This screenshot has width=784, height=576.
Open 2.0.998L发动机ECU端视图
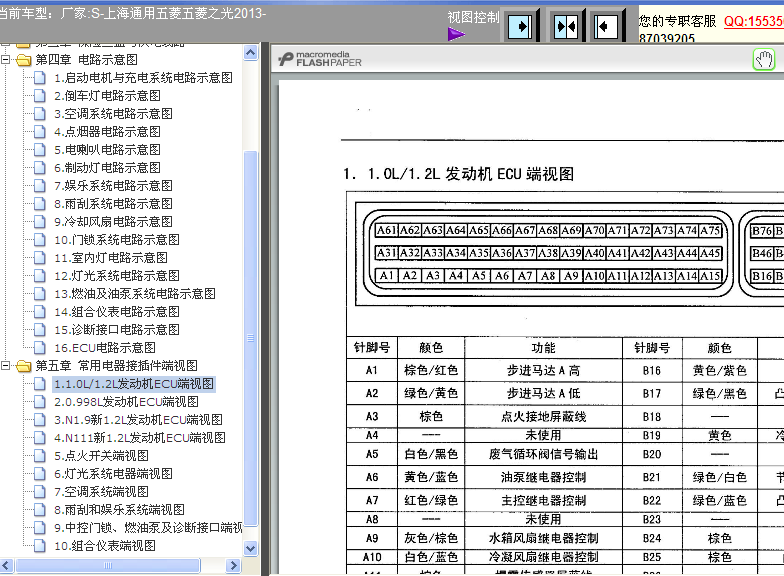pos(126,402)
